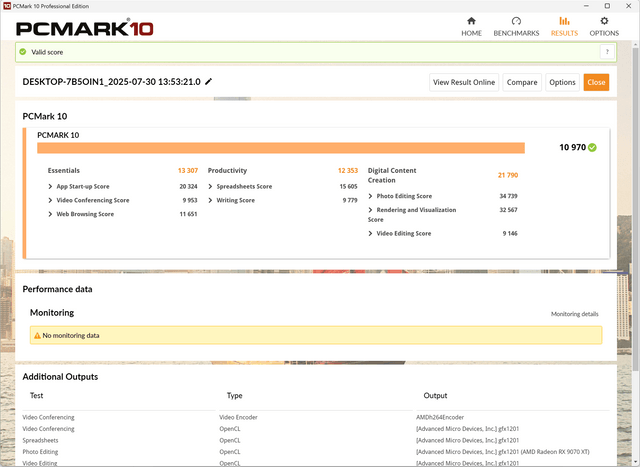Click Rendering value 32 567
The height and width of the screenshot is (467, 640).
click(x=508, y=210)
